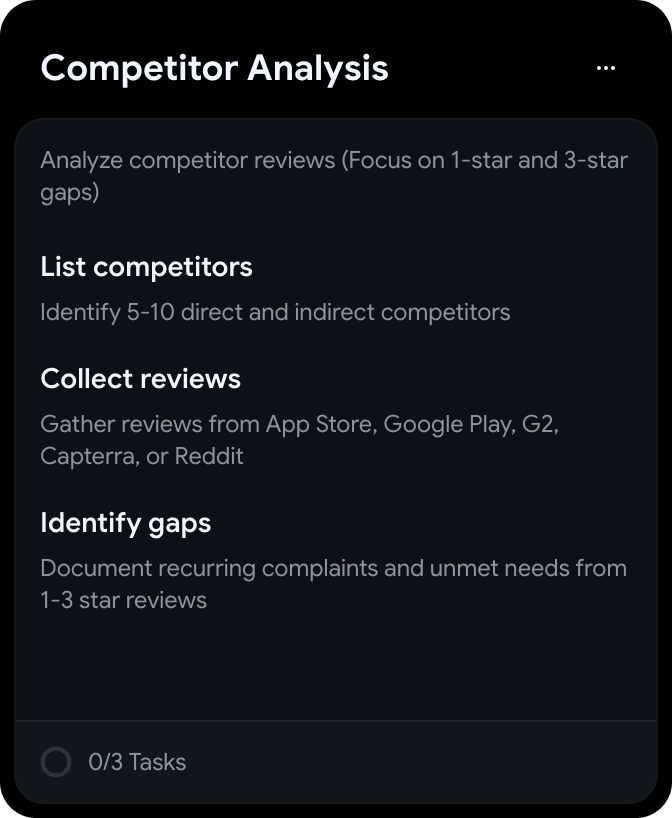
Task: Select the Competitor Analysis title
Action: (213, 67)
